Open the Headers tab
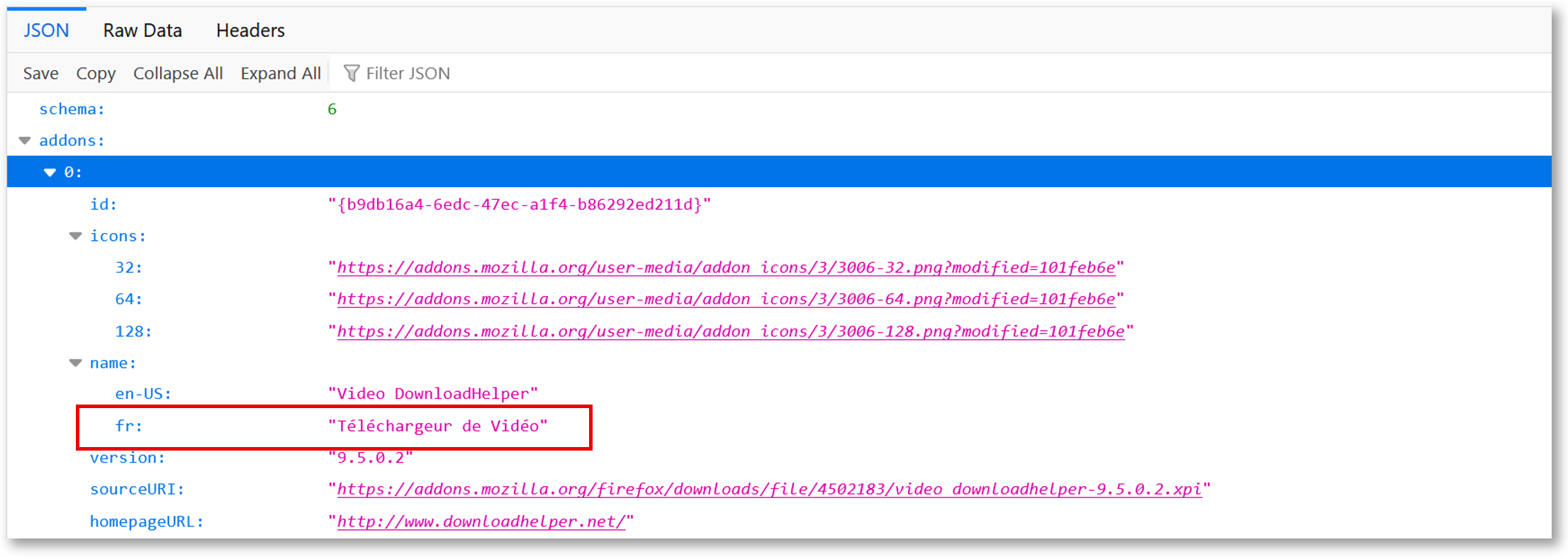 point(250,30)
